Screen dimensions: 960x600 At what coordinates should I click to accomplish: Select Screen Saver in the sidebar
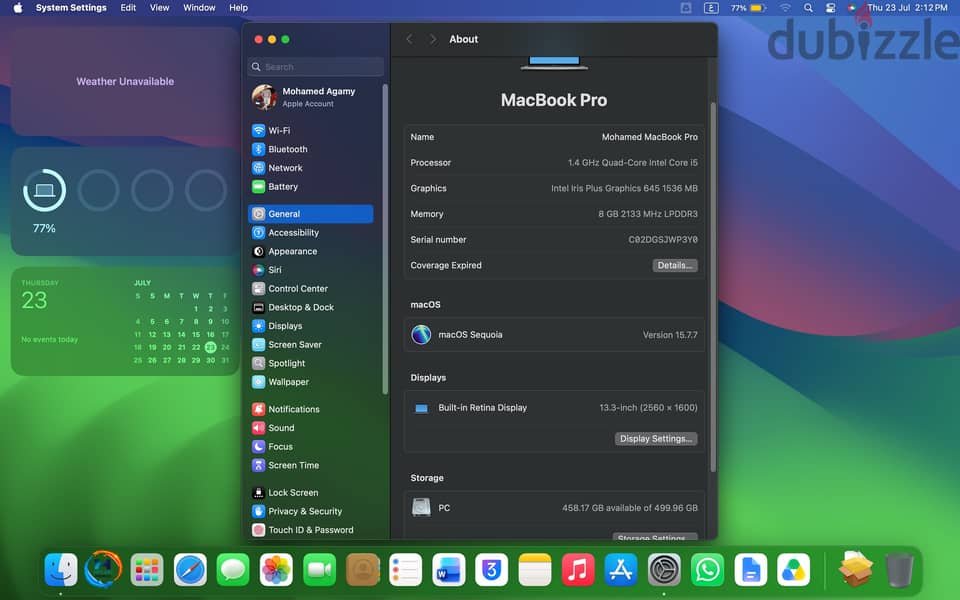(311, 345)
